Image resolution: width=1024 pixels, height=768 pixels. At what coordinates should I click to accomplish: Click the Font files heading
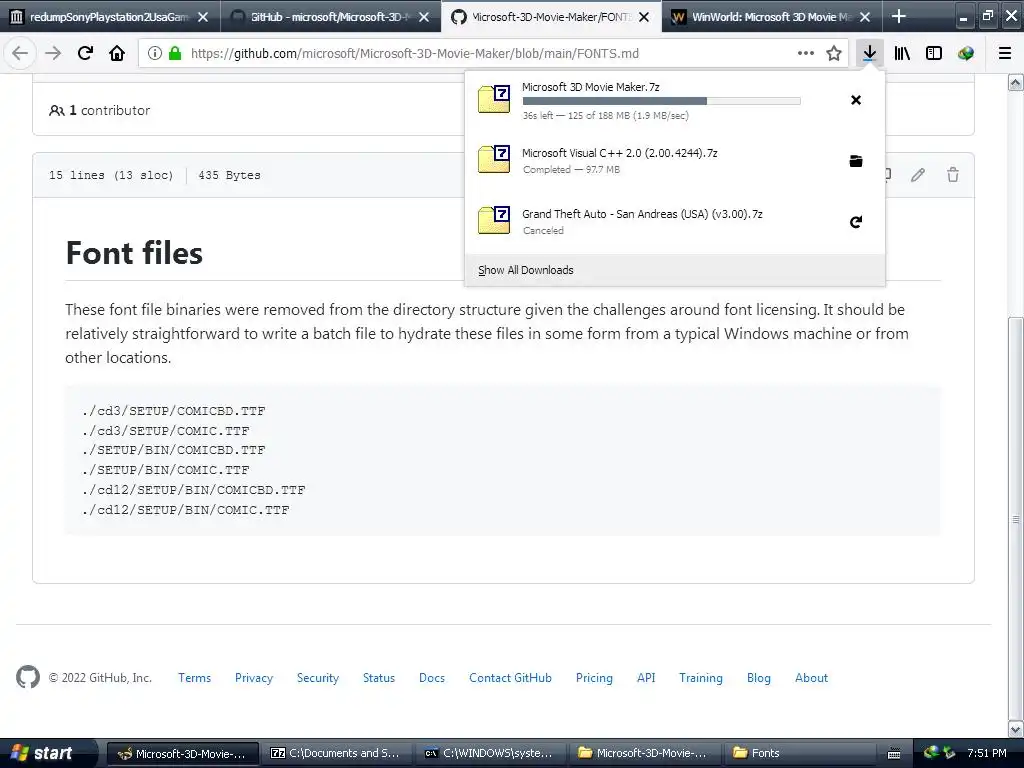pyautogui.click(x=134, y=253)
